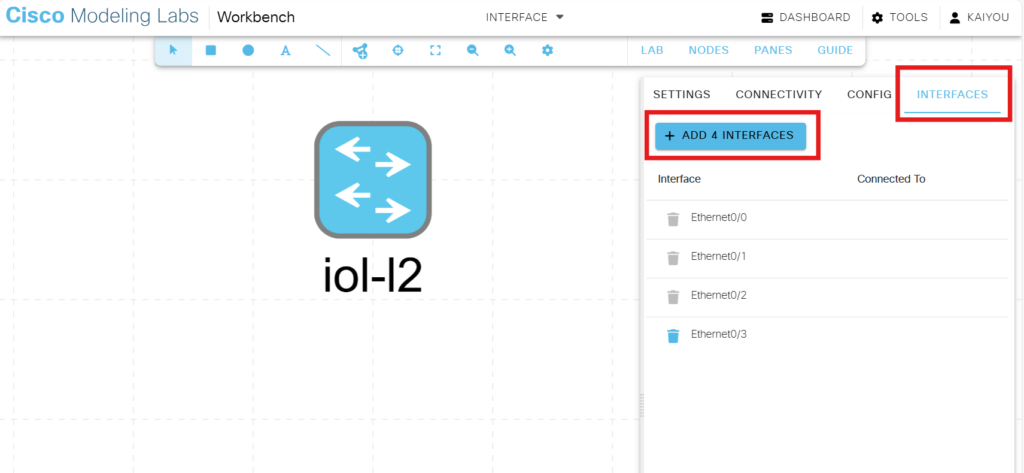Image resolution: width=1024 pixels, height=473 pixels.
Task: Click the fit-to-screen icon
Action: point(436,50)
